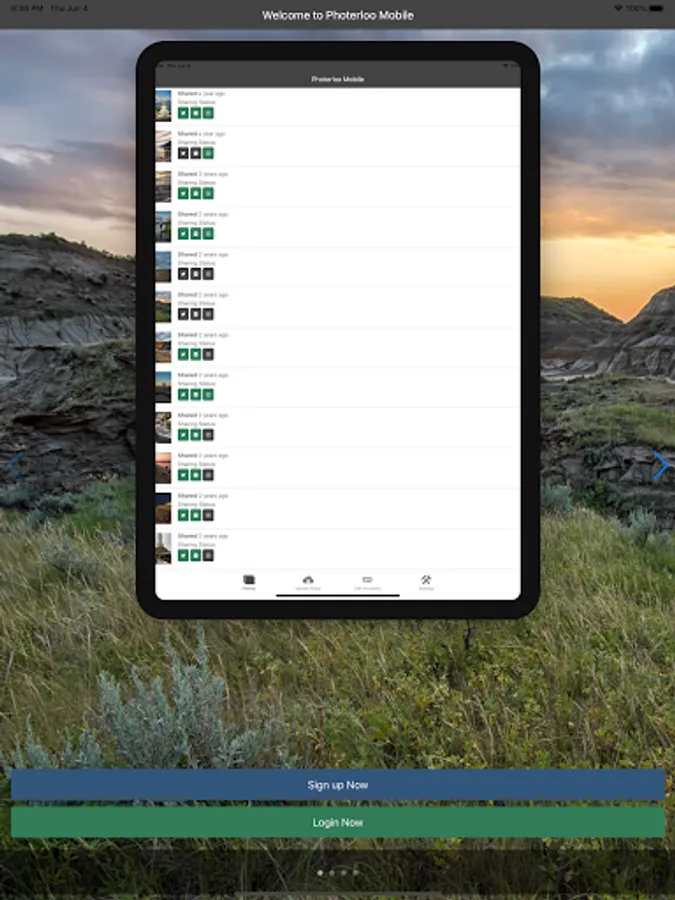The width and height of the screenshot is (675, 900).
Task: Select the fourth carousel page dot
Action: click(x=356, y=872)
